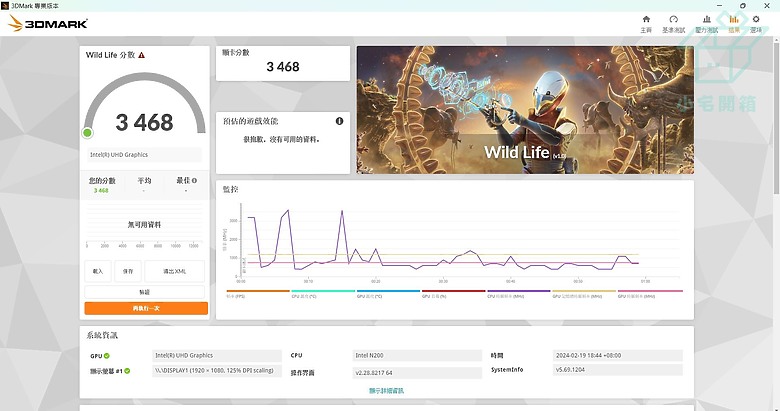Viewport: 780px width, 411px height.
Task: Click the Save (保存) button
Action: 128,271
